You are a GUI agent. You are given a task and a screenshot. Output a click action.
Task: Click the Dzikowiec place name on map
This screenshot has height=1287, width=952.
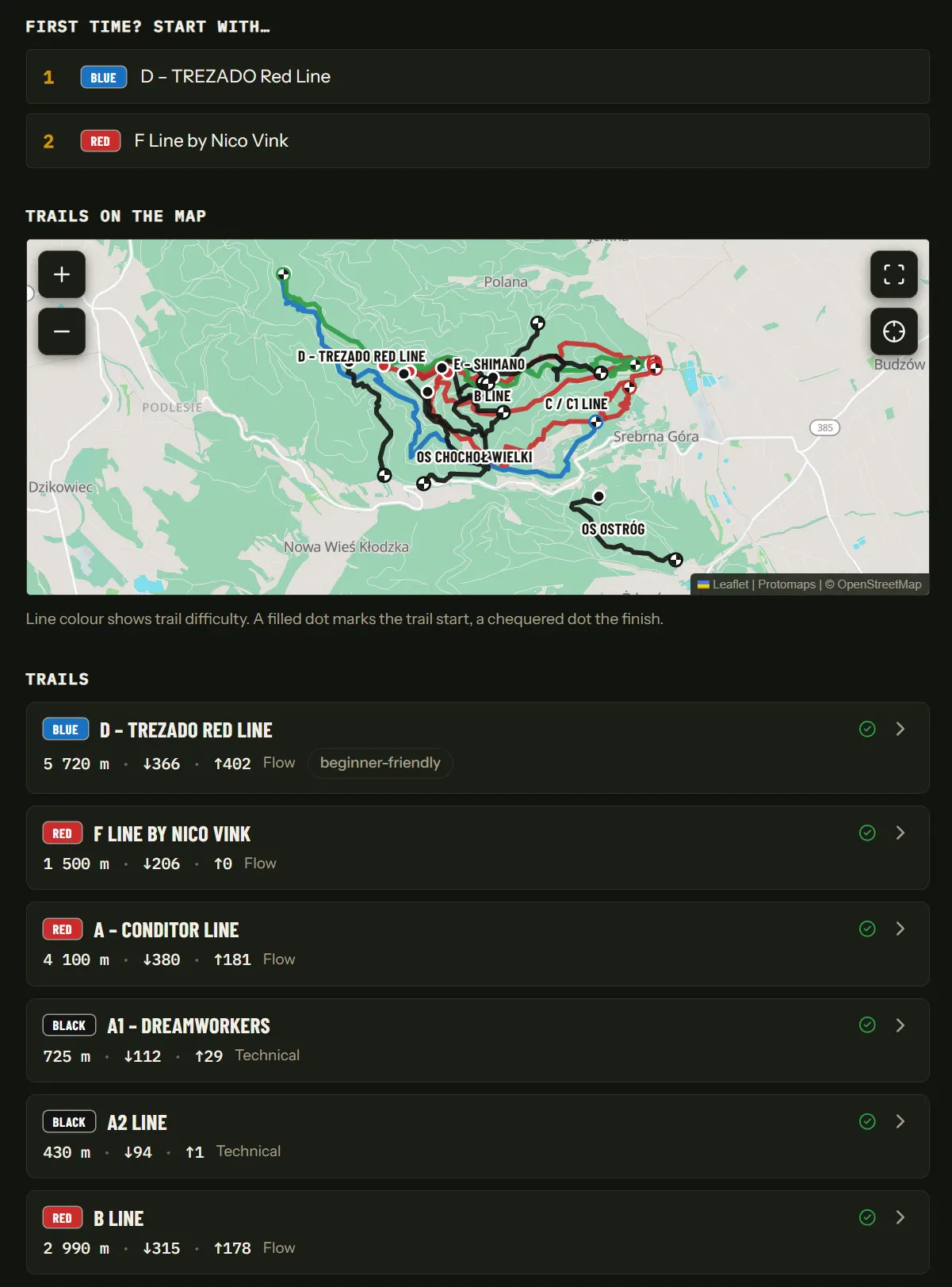pyautogui.click(x=60, y=487)
